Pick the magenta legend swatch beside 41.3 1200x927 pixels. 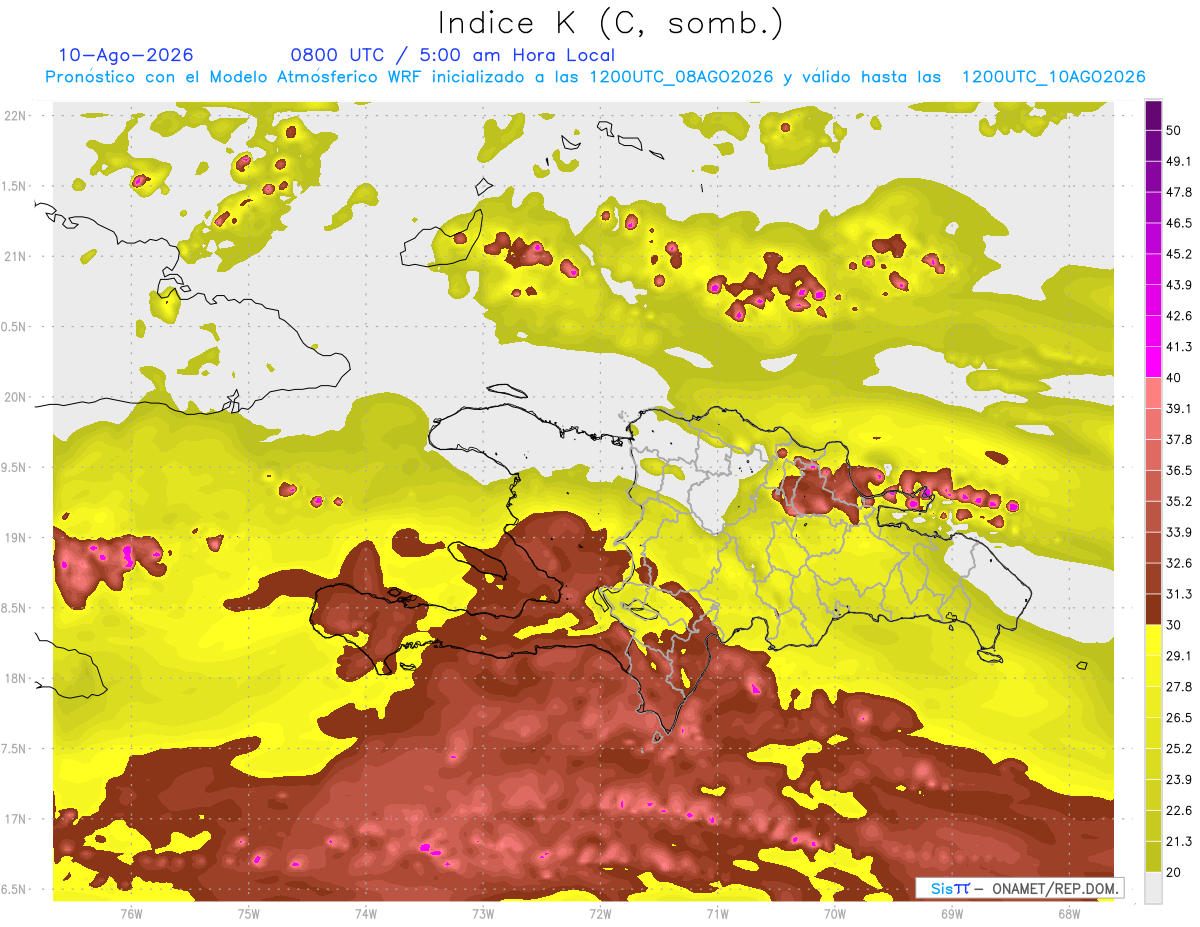click(1153, 360)
